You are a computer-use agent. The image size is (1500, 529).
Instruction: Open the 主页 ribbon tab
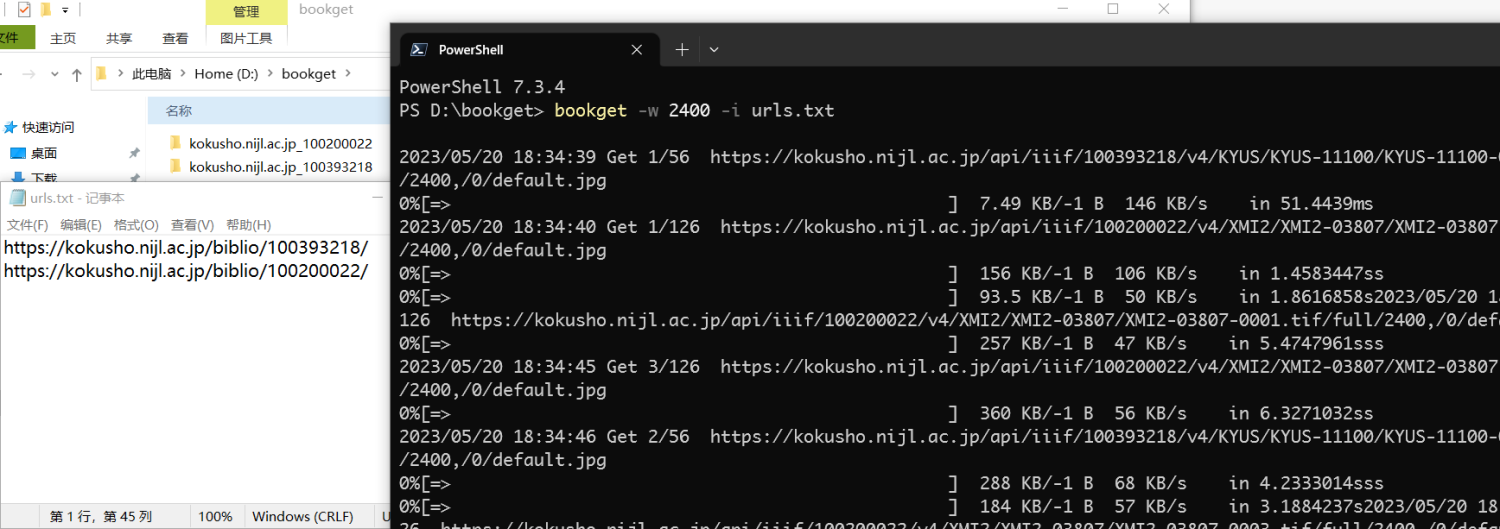click(x=63, y=38)
